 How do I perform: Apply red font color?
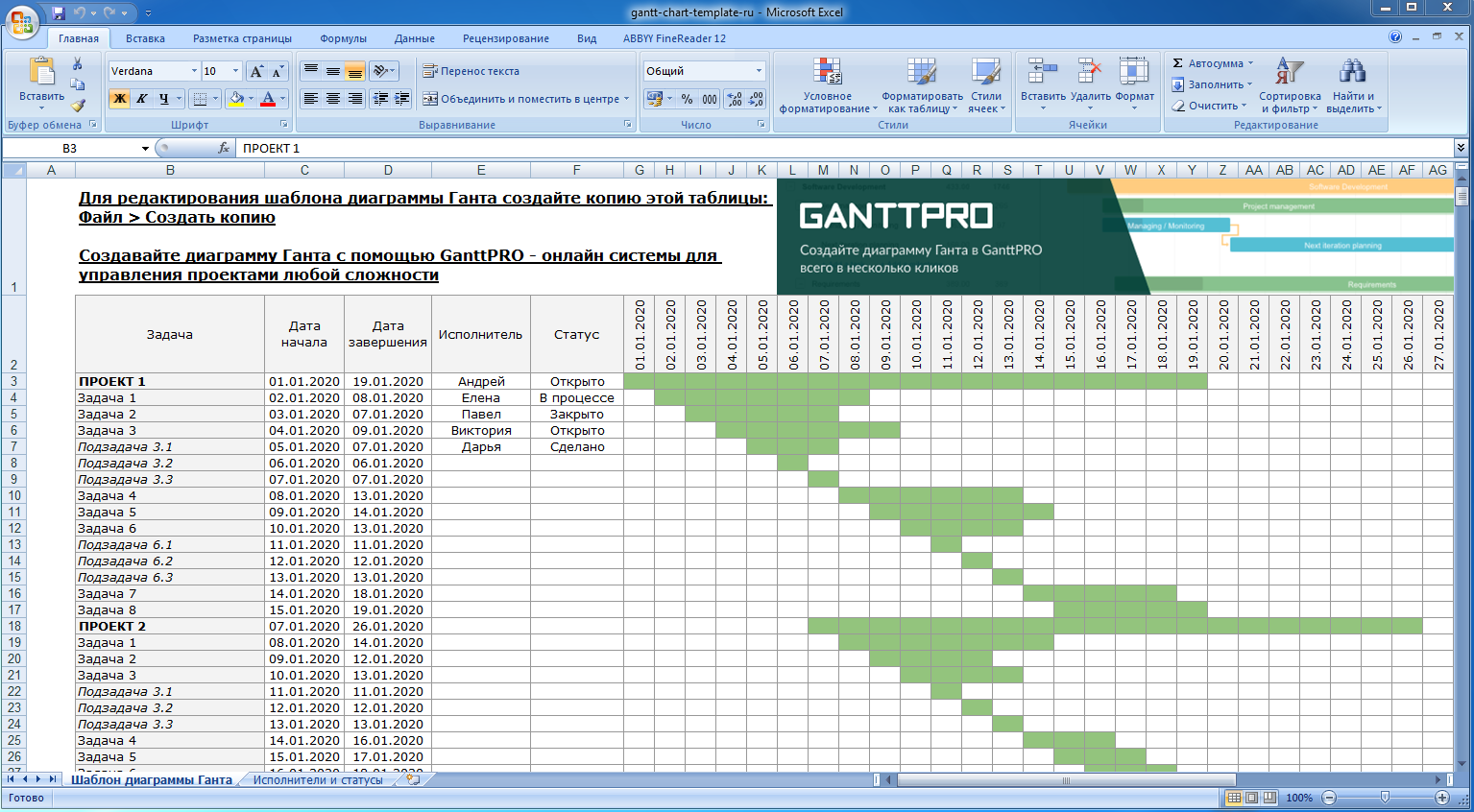coord(268,98)
